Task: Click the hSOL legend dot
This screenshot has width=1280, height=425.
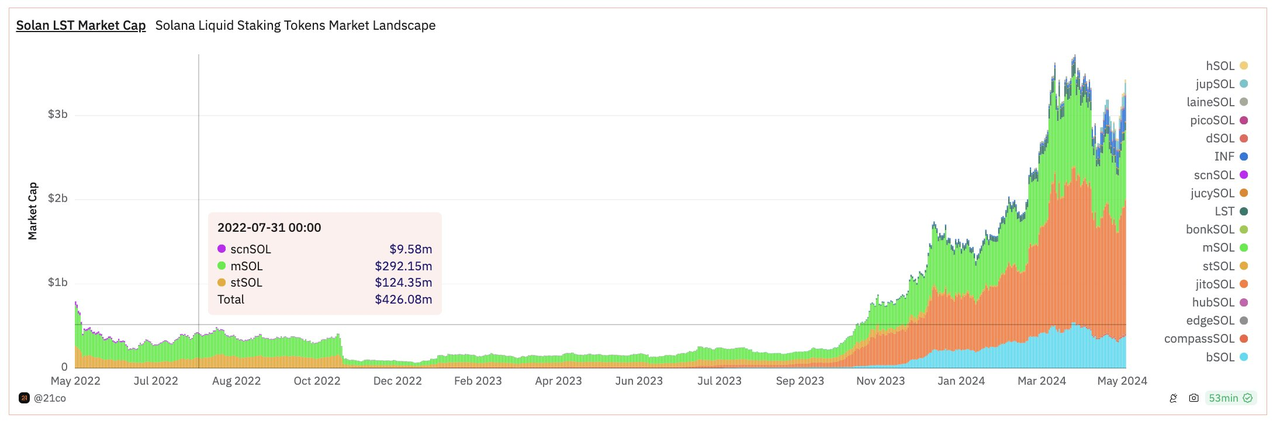Action: 1244,65
